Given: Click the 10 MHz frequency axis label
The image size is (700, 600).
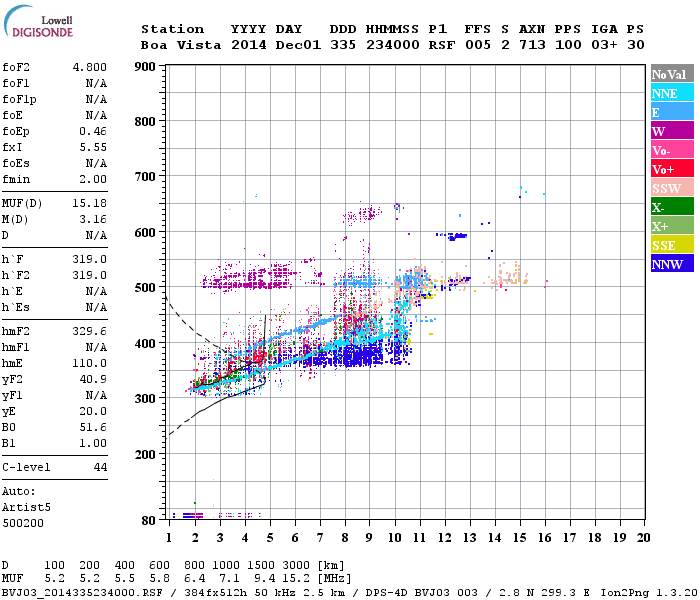Looking at the screenshot, I should pos(395,538).
